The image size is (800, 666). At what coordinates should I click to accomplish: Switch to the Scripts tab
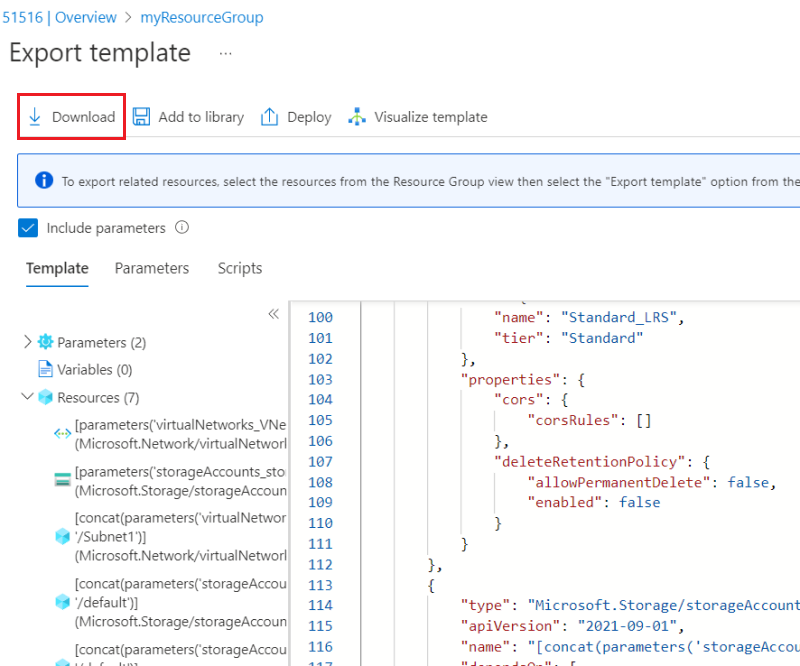click(x=240, y=268)
